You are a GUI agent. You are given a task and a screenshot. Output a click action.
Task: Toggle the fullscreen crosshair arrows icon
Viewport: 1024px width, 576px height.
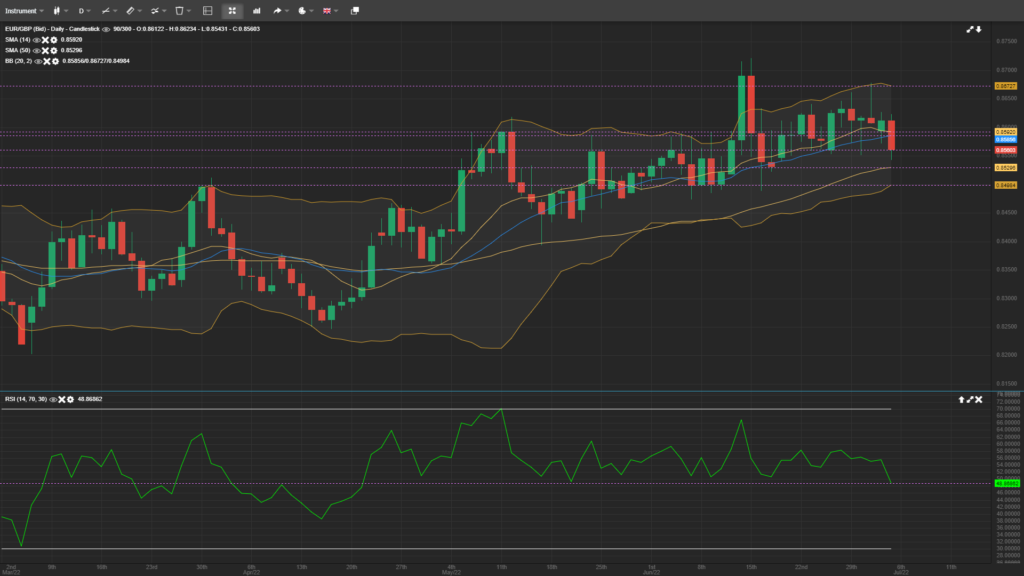[x=232, y=10]
